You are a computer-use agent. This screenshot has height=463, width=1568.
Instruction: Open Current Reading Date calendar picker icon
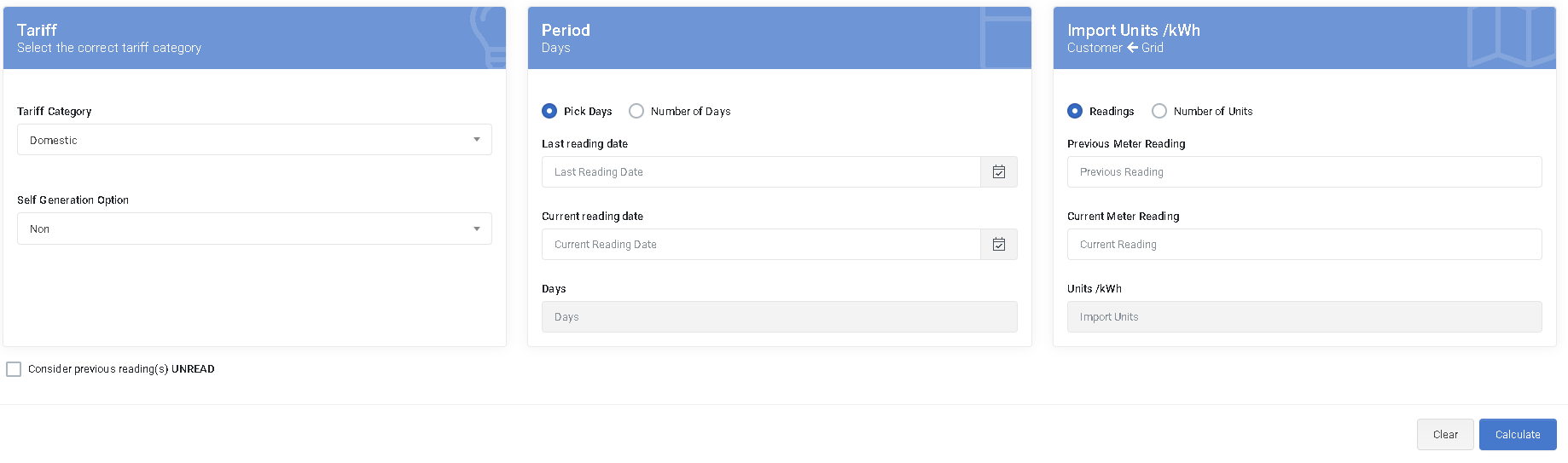[998, 245]
